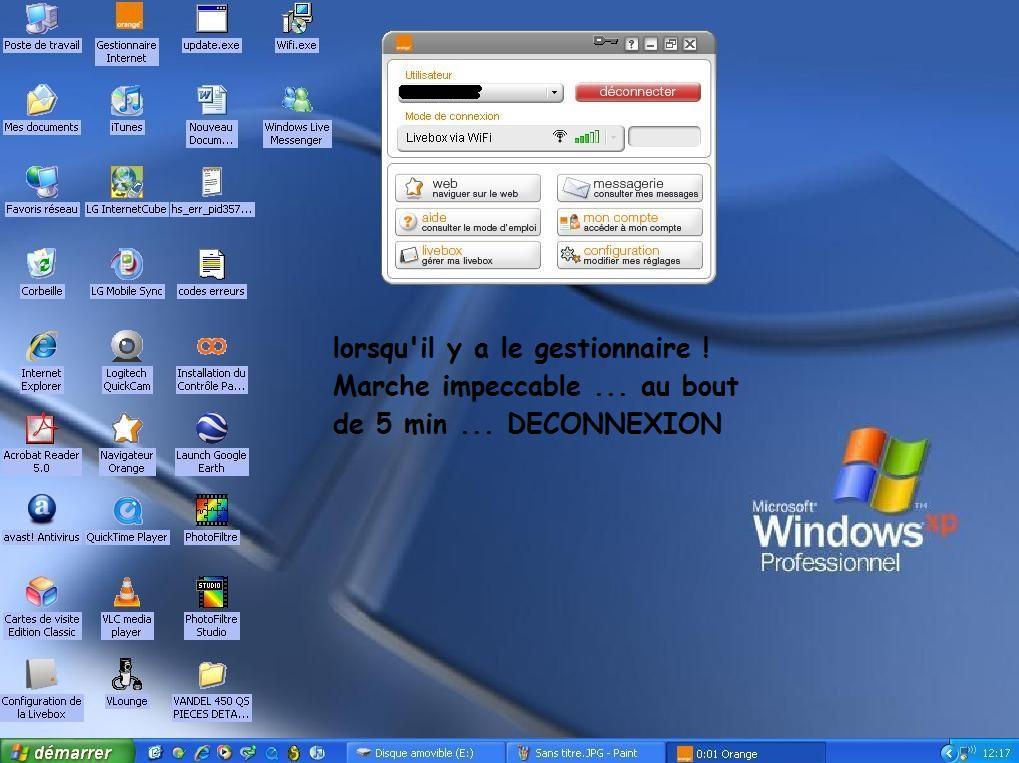Image resolution: width=1019 pixels, height=763 pixels.
Task: Click livebox gérer ma livebox button
Action: 468,255
